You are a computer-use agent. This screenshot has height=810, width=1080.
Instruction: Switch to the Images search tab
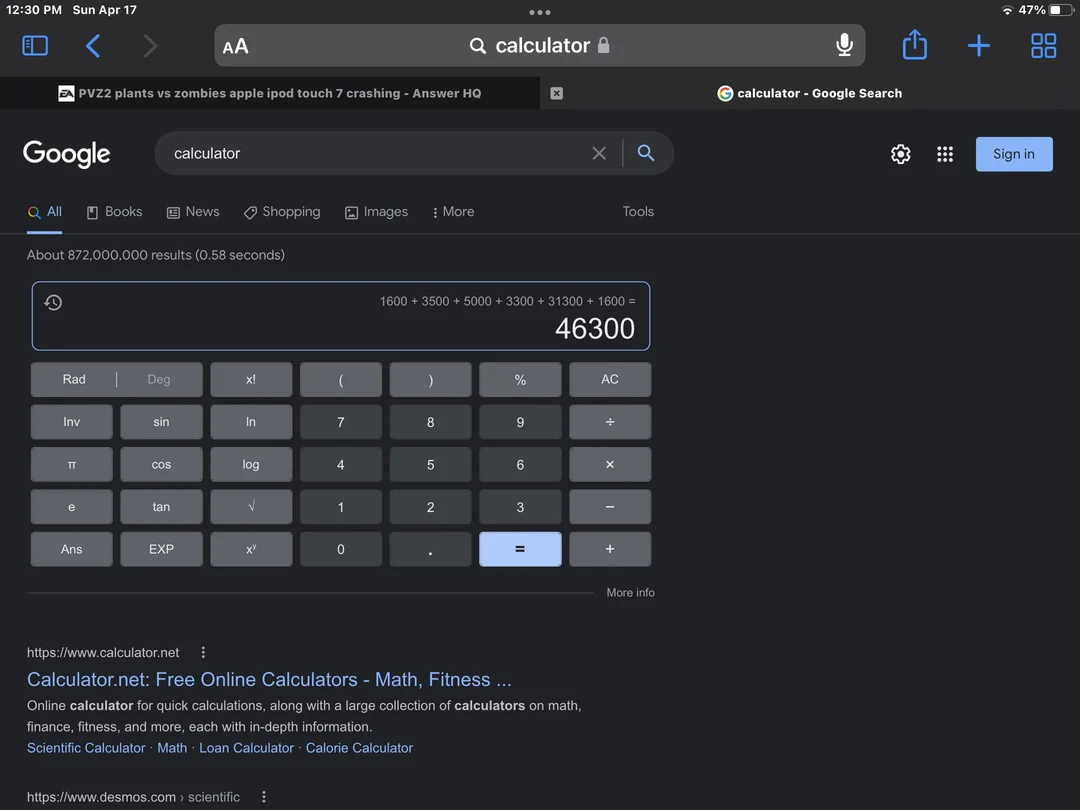tap(376, 212)
